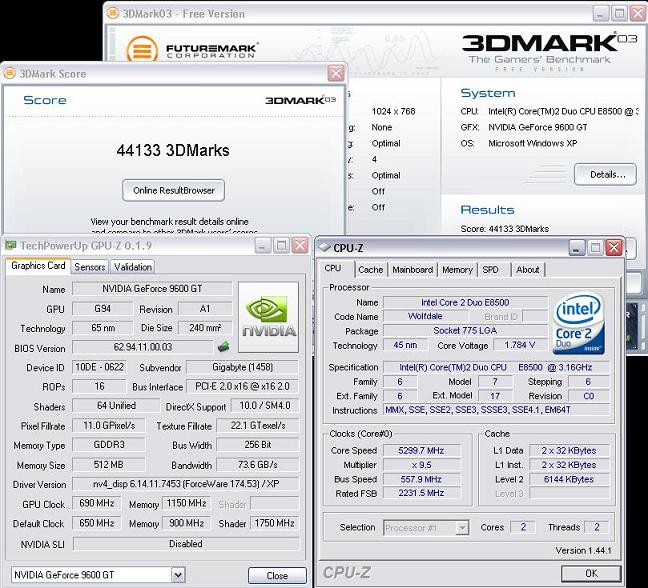This screenshot has height=588, width=648.
Task: Minimize the 3DMark03 main window
Action: tap(600, 14)
